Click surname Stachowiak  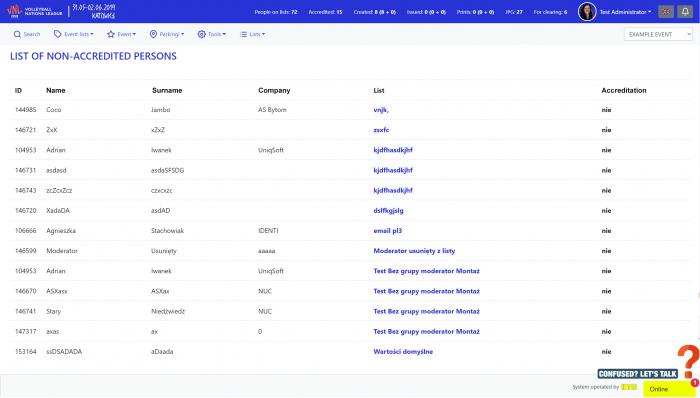click(x=167, y=231)
